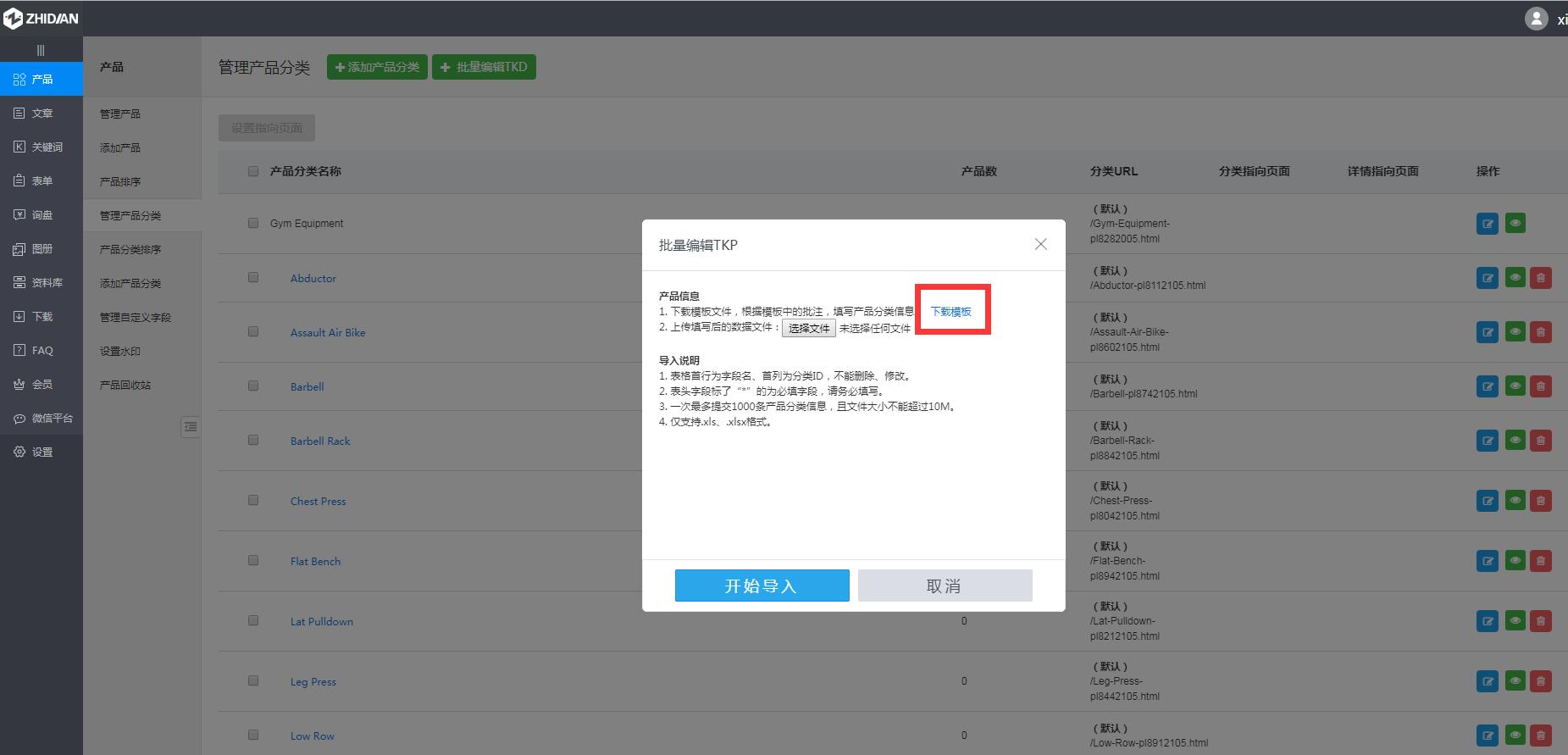The height and width of the screenshot is (755, 1568).
Task: Click the 取消 button in dialog
Action: [945, 586]
